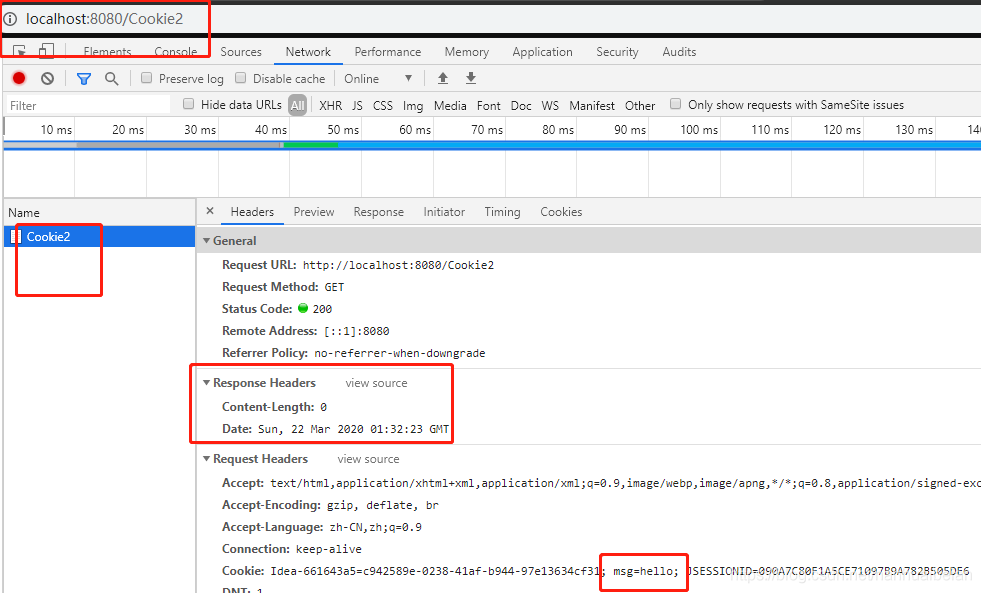Viewport: 981px width, 593px height.
Task: Enable Disable cache checkbox
Action: [240, 78]
